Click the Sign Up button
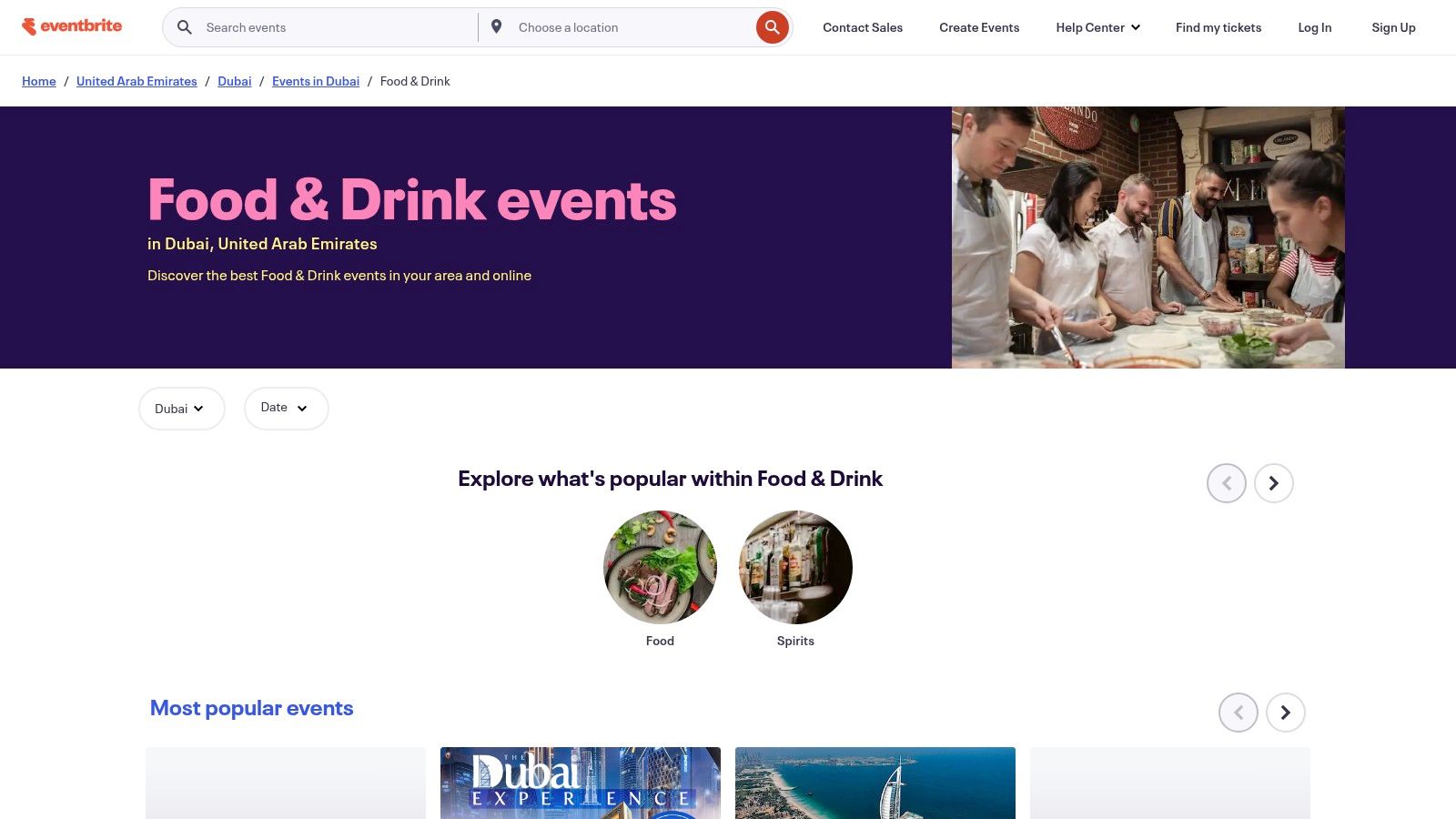Screen dimensions: 1456x819 point(1393,27)
